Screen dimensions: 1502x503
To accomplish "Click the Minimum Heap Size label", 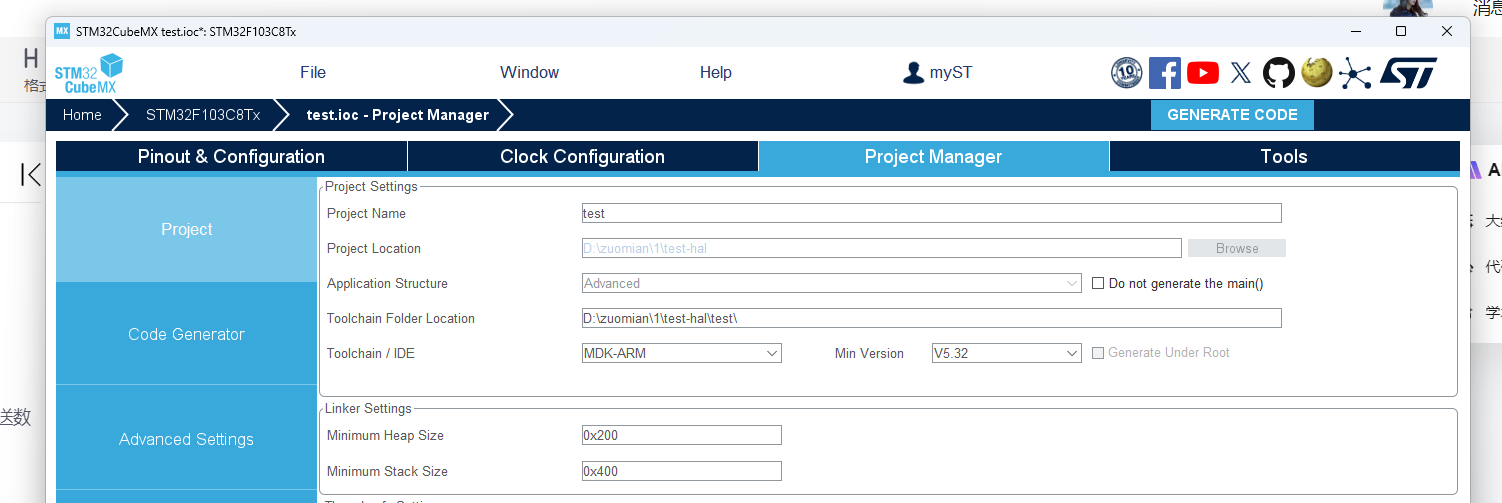I will point(385,435).
